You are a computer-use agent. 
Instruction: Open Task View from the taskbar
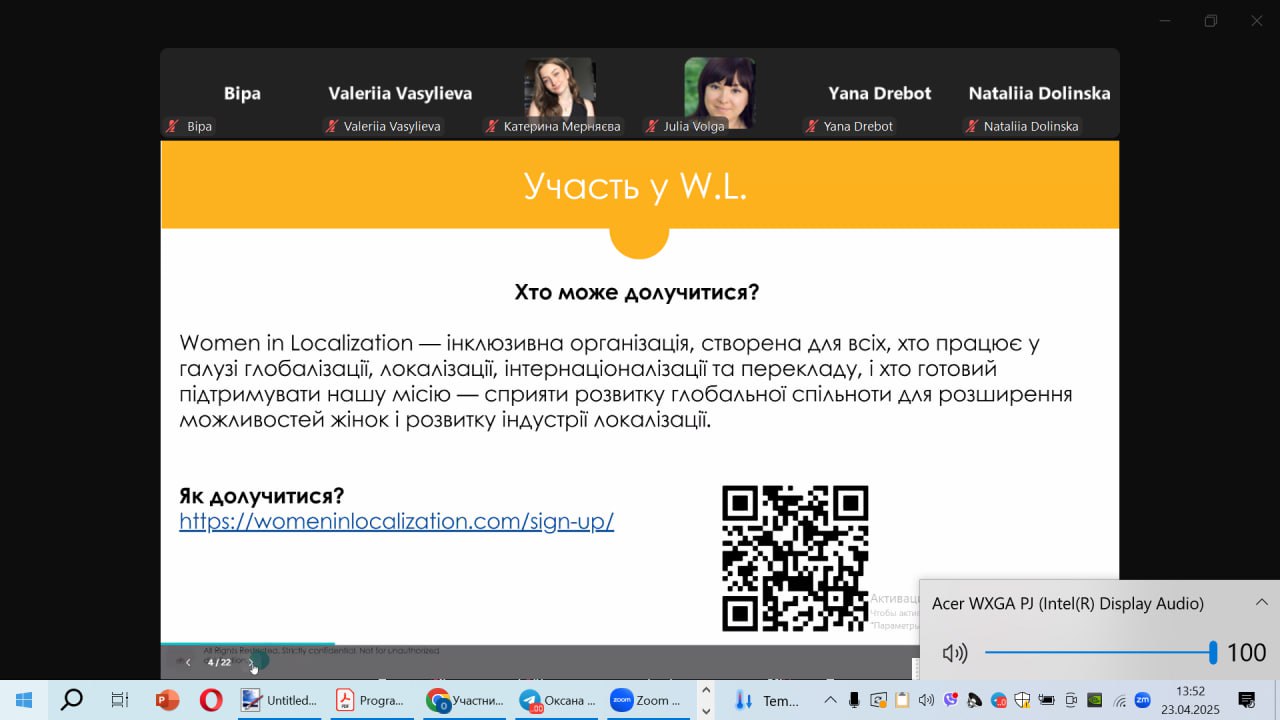pyautogui.click(x=120, y=700)
